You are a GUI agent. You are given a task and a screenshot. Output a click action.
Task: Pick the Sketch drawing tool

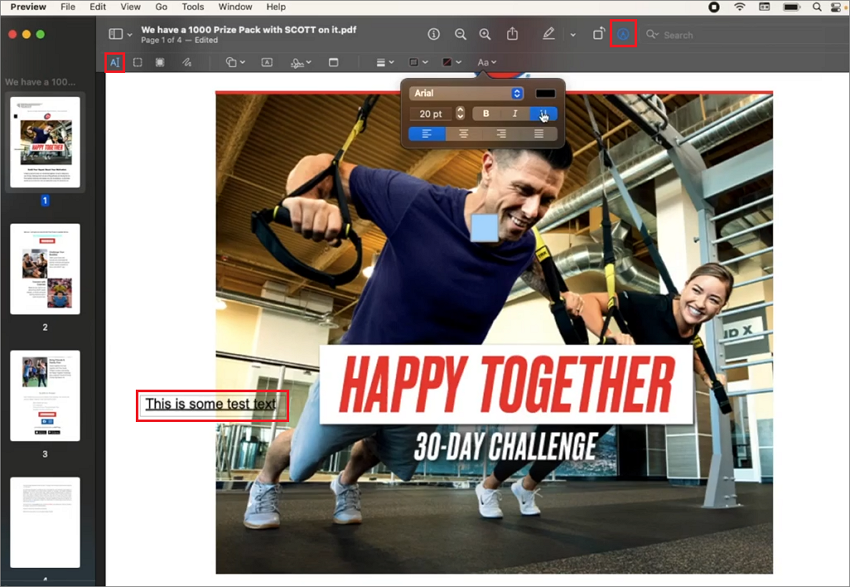(x=186, y=62)
